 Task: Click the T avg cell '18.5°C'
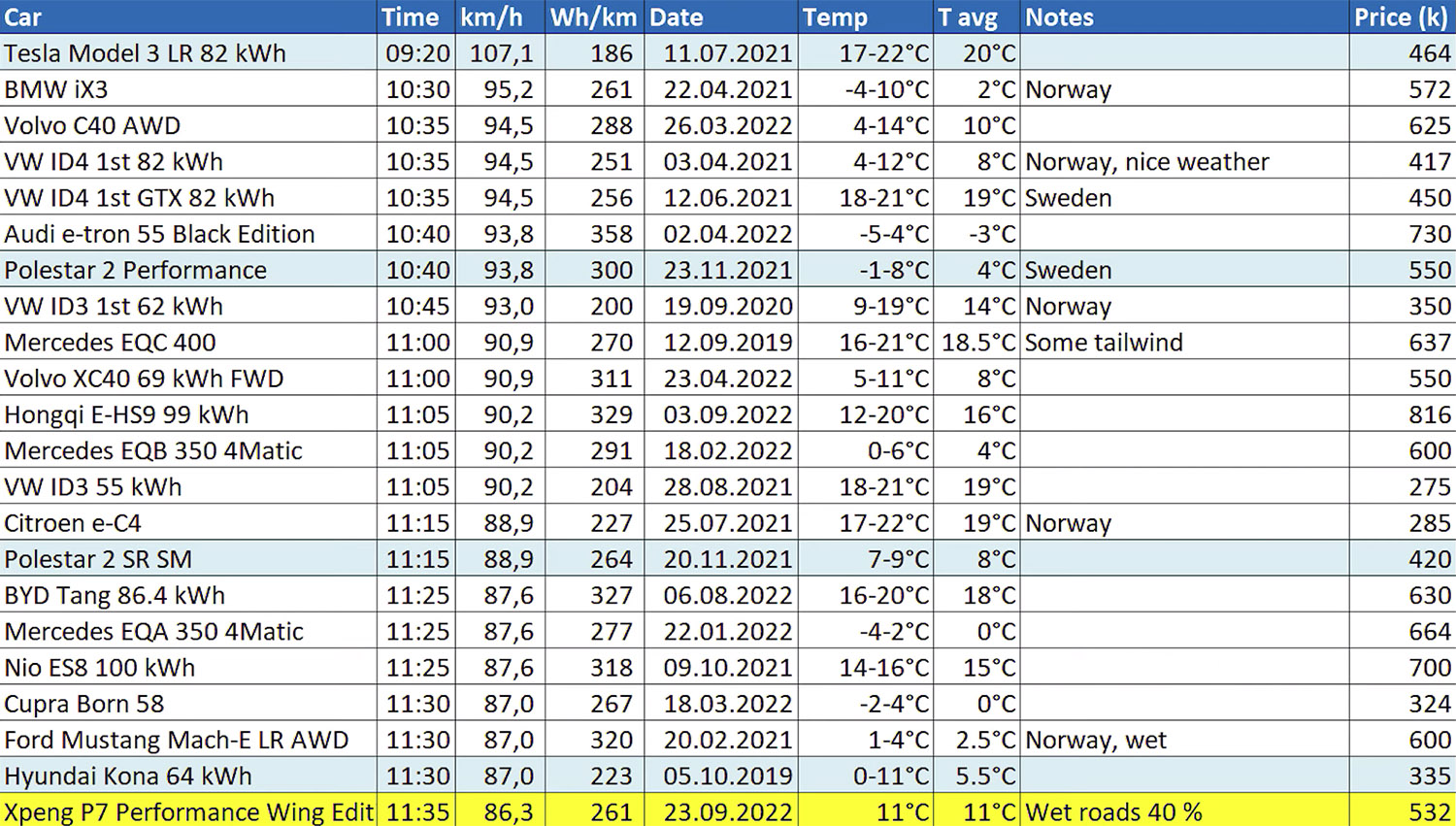[x=976, y=342]
